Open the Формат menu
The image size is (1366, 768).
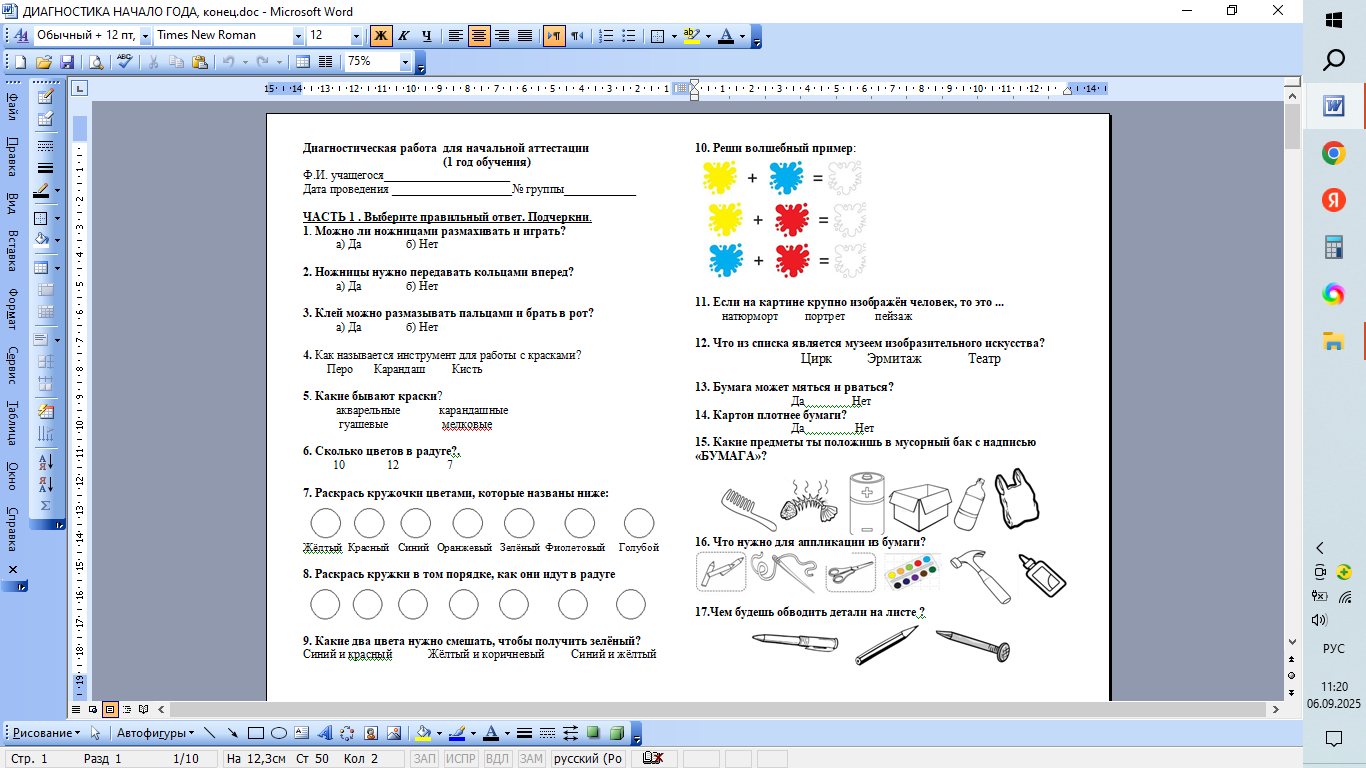pyautogui.click(x=13, y=308)
